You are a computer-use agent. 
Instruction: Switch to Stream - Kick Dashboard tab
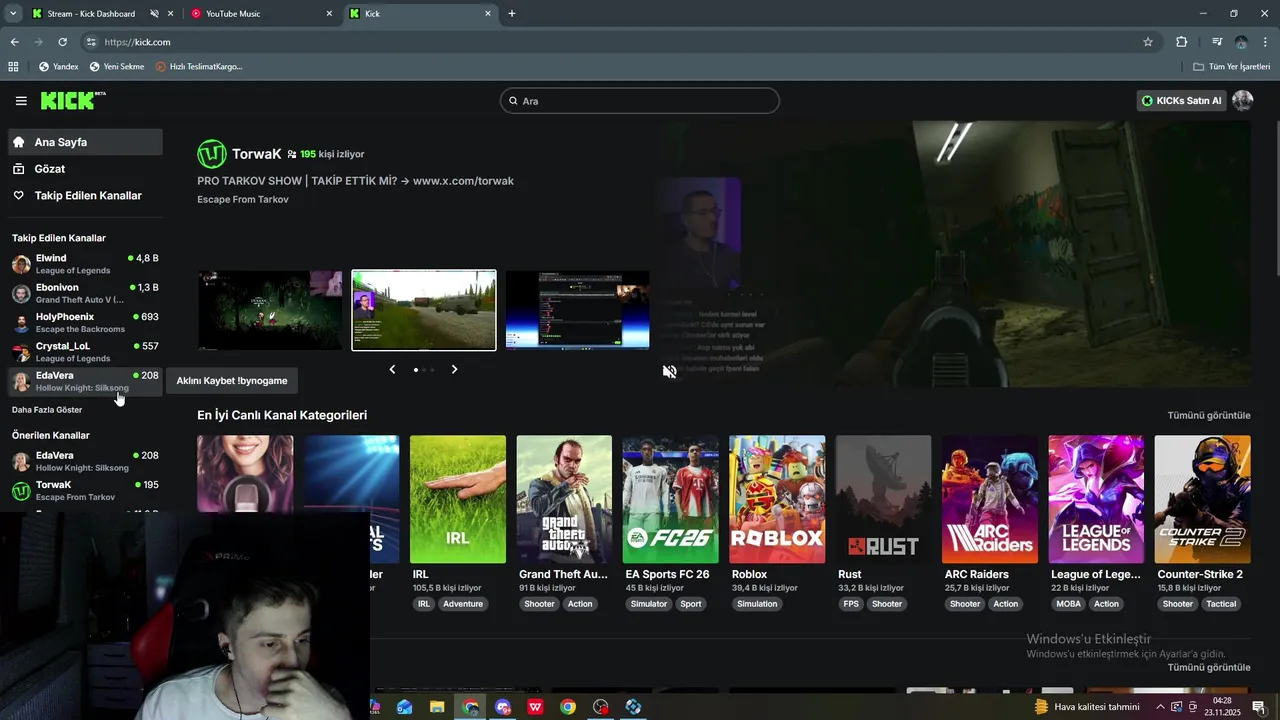click(92, 14)
